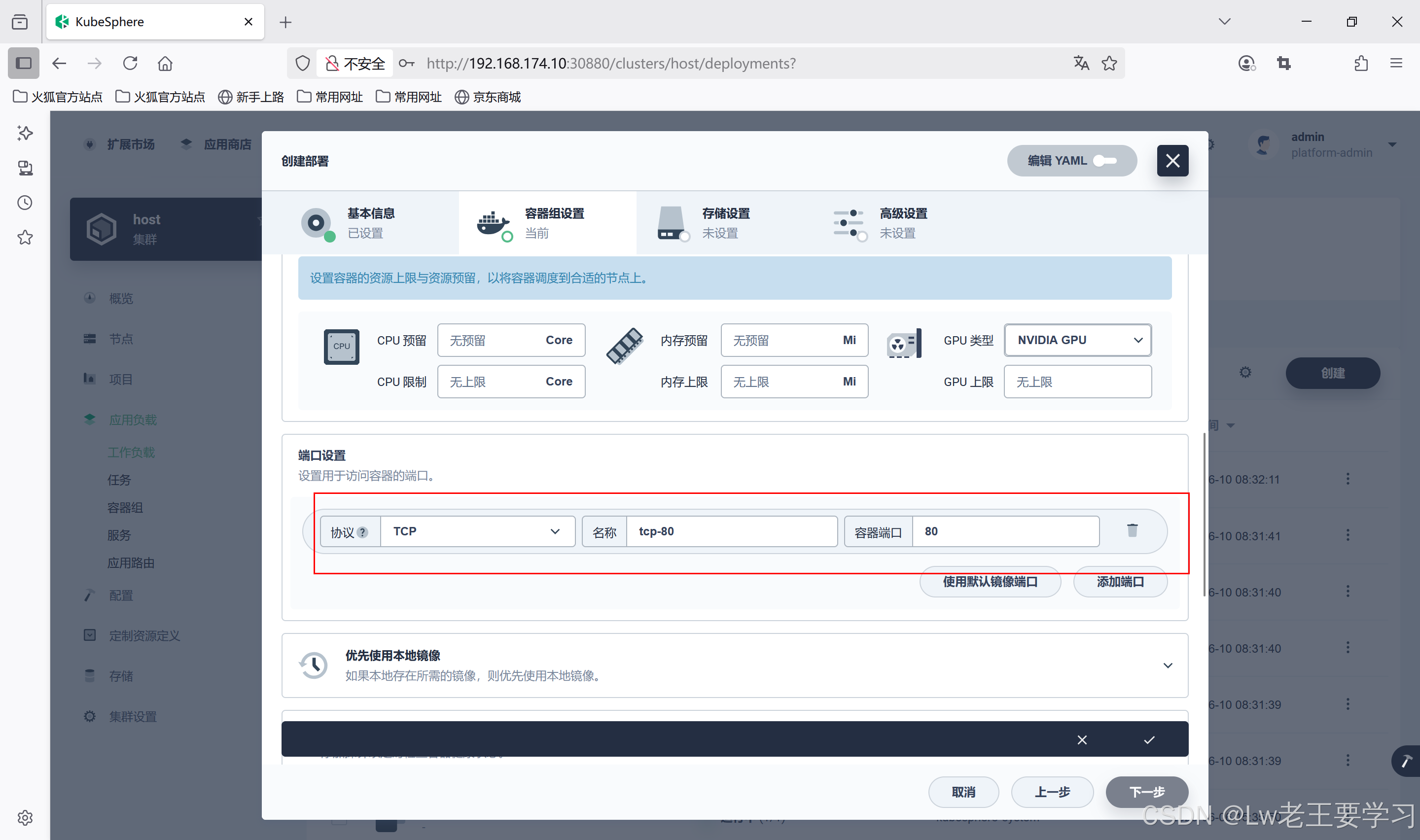Click the local image clock icon
This screenshot has height=840, width=1420.
tap(313, 665)
